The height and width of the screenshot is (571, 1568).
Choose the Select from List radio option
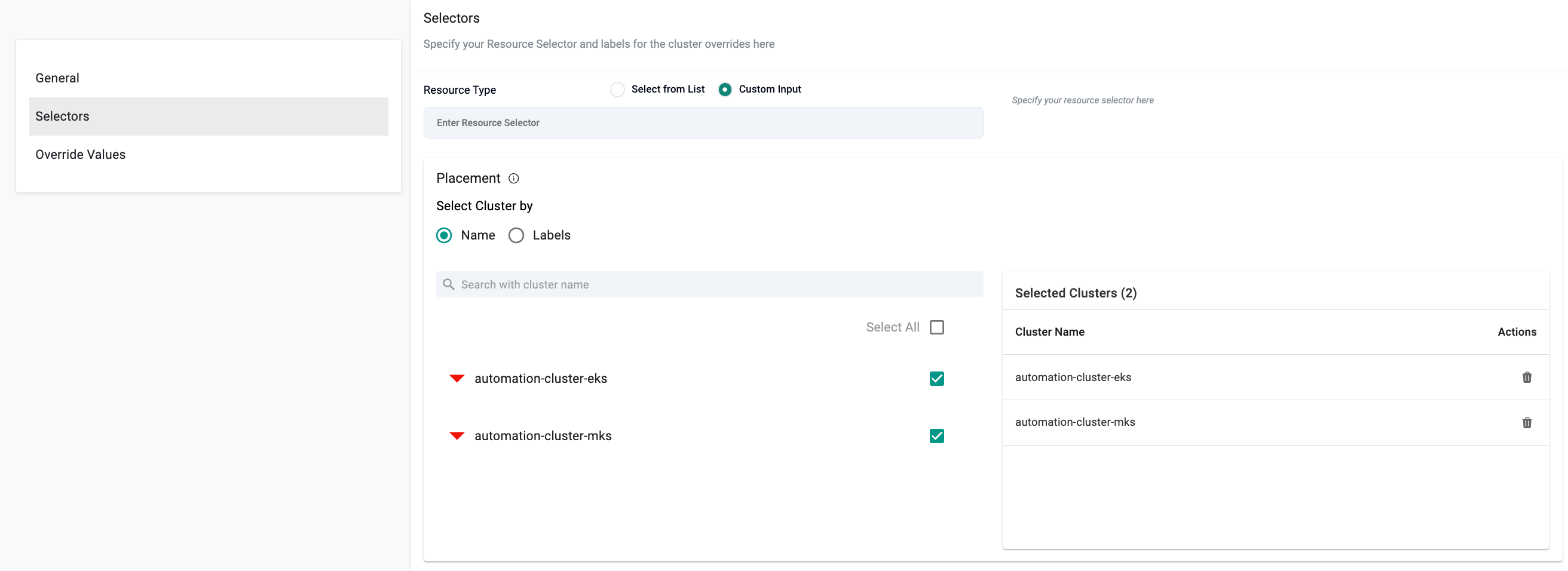617,90
